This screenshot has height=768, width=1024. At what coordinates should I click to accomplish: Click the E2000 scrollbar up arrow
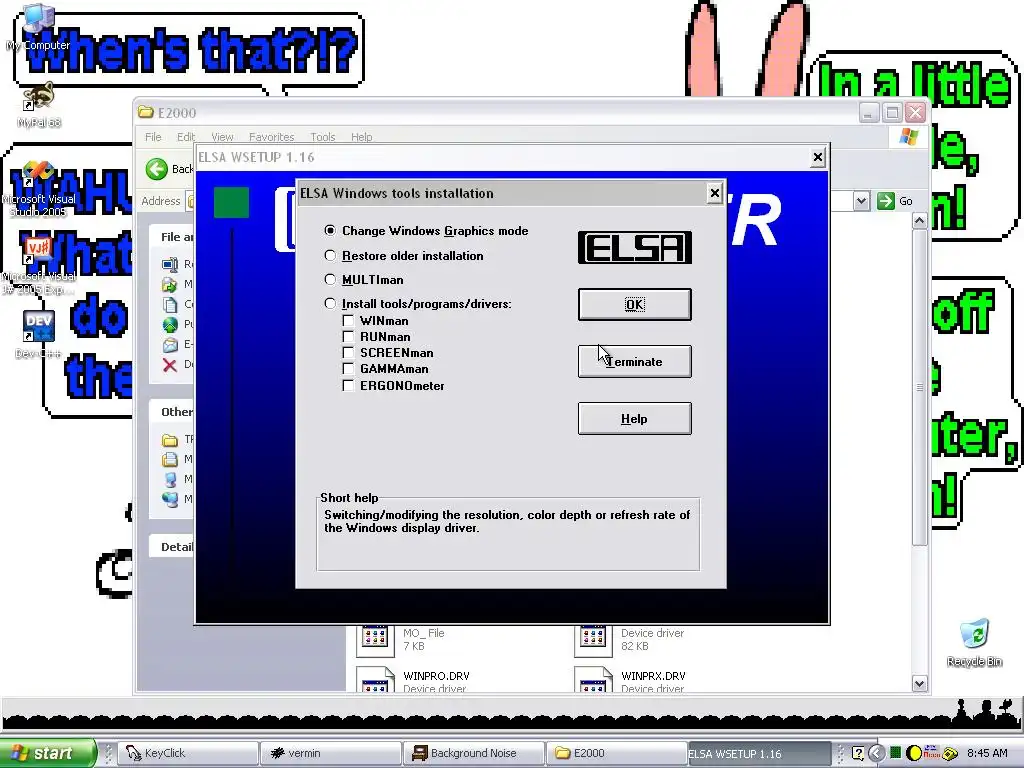[x=920, y=221]
